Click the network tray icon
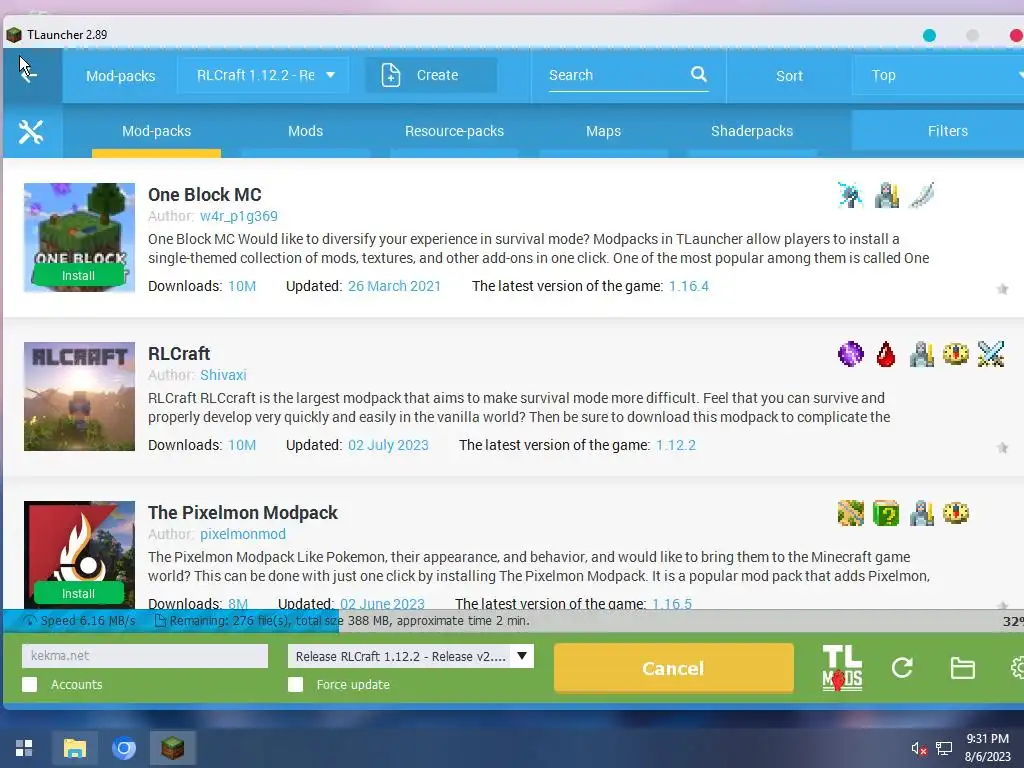This screenshot has height=768, width=1024. coord(944,748)
